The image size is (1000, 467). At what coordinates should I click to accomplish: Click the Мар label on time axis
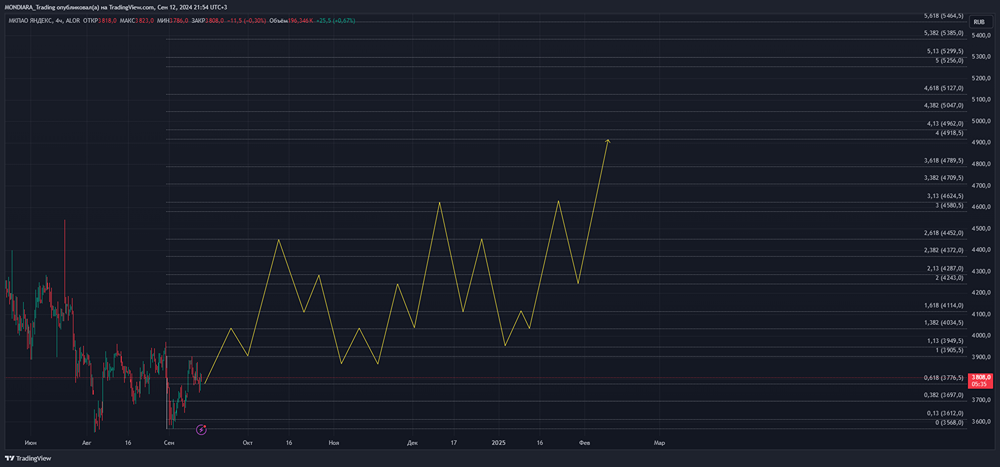tap(659, 442)
